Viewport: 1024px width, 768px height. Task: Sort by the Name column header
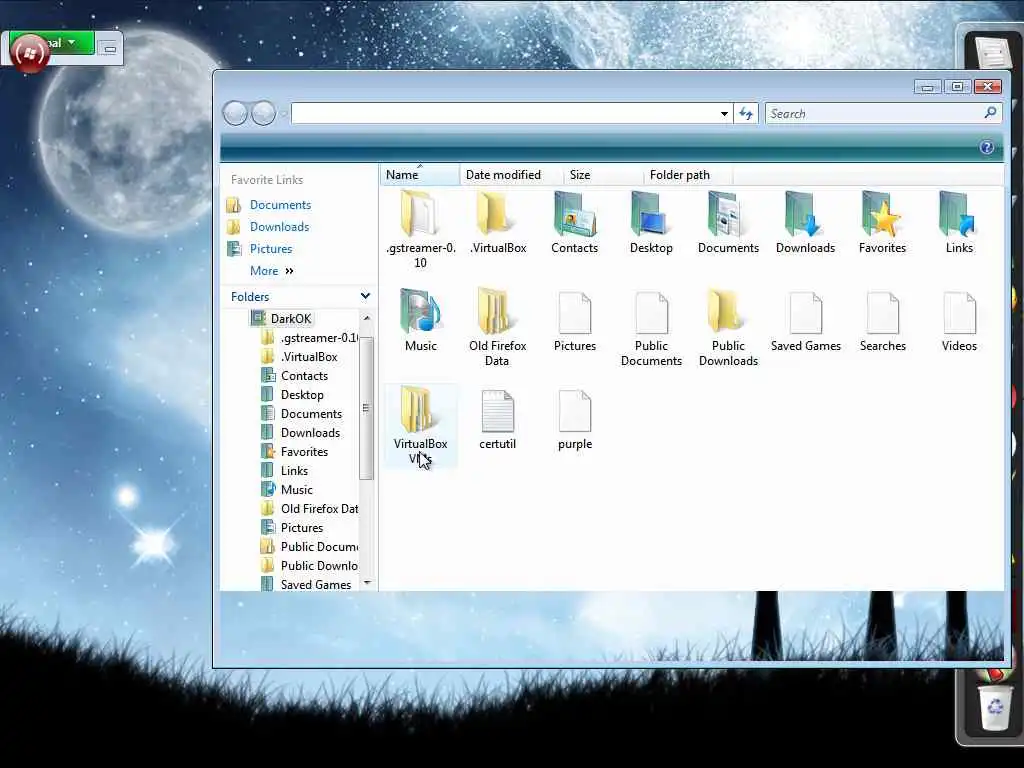pos(419,175)
